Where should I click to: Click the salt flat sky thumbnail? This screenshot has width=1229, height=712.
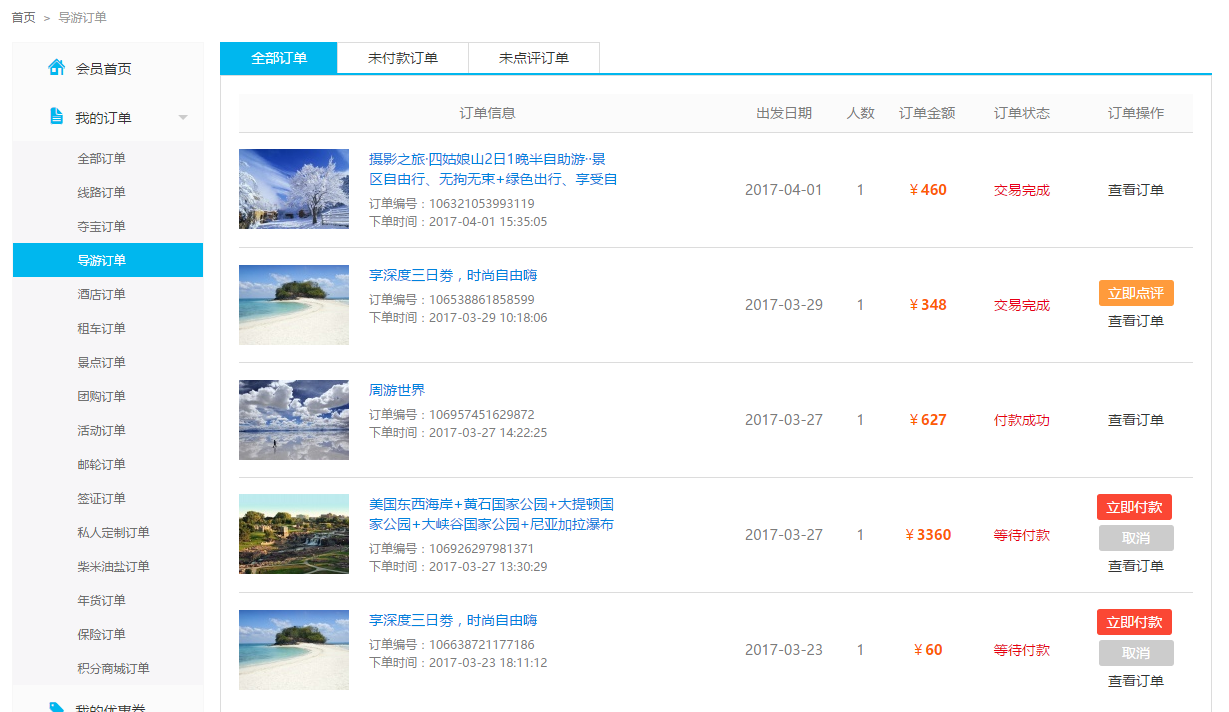pos(294,420)
